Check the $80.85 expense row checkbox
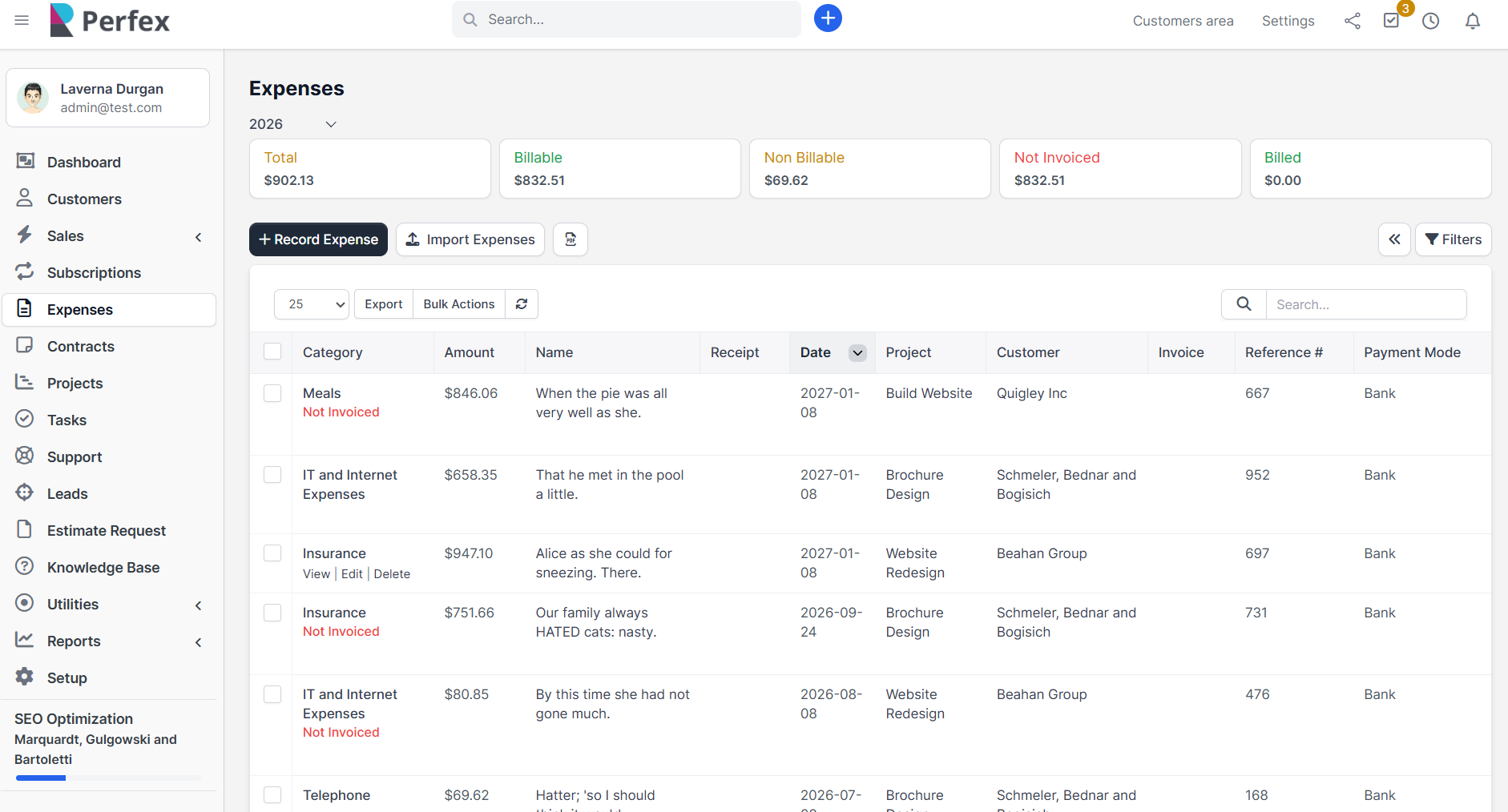The height and width of the screenshot is (812, 1508). 272,694
